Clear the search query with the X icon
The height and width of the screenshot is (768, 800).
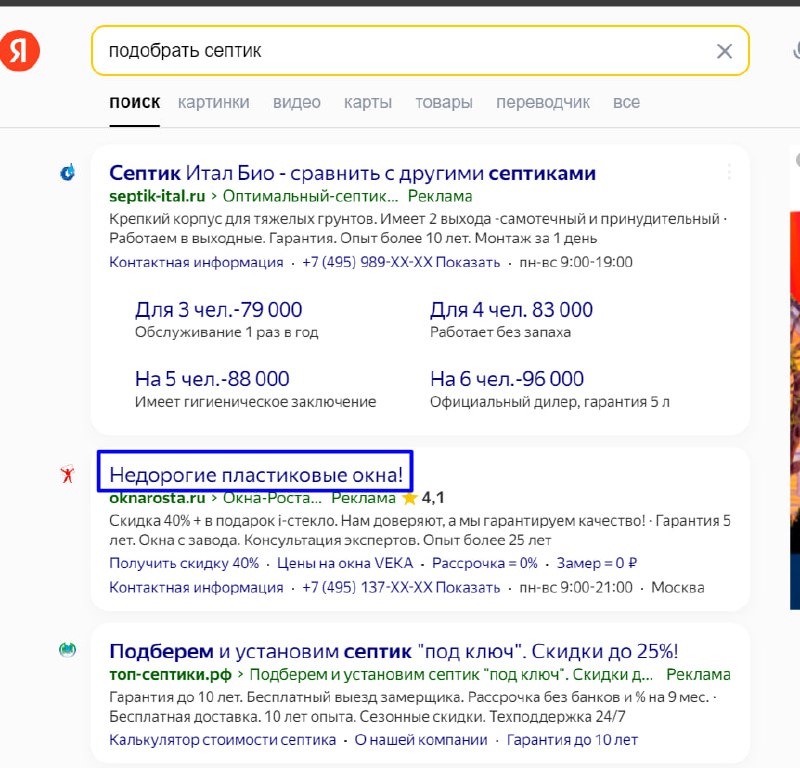pyautogui.click(x=724, y=51)
